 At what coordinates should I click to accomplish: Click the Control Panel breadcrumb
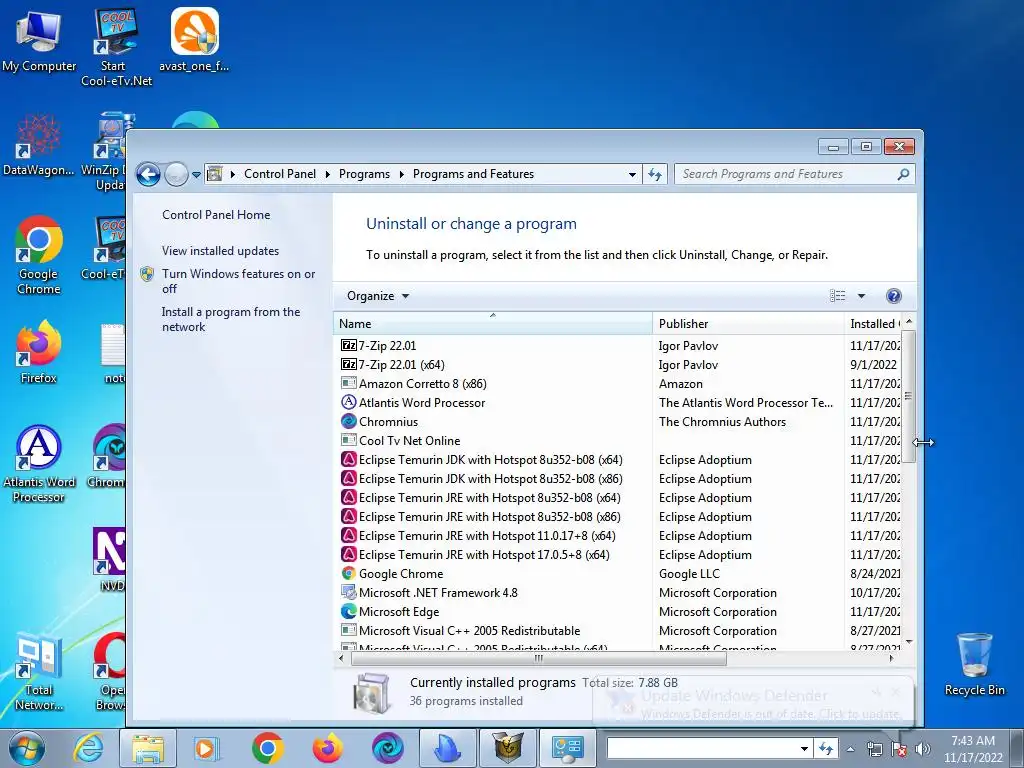tap(280, 174)
